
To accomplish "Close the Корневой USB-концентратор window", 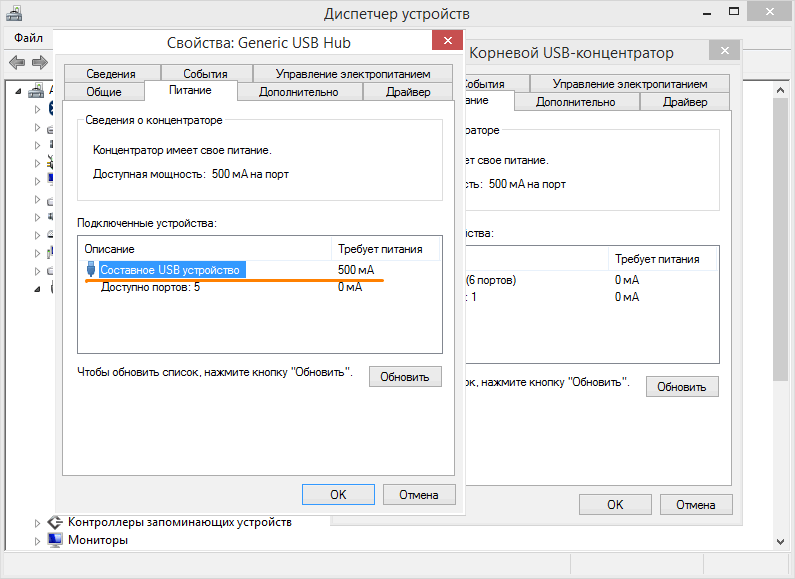I will [725, 51].
